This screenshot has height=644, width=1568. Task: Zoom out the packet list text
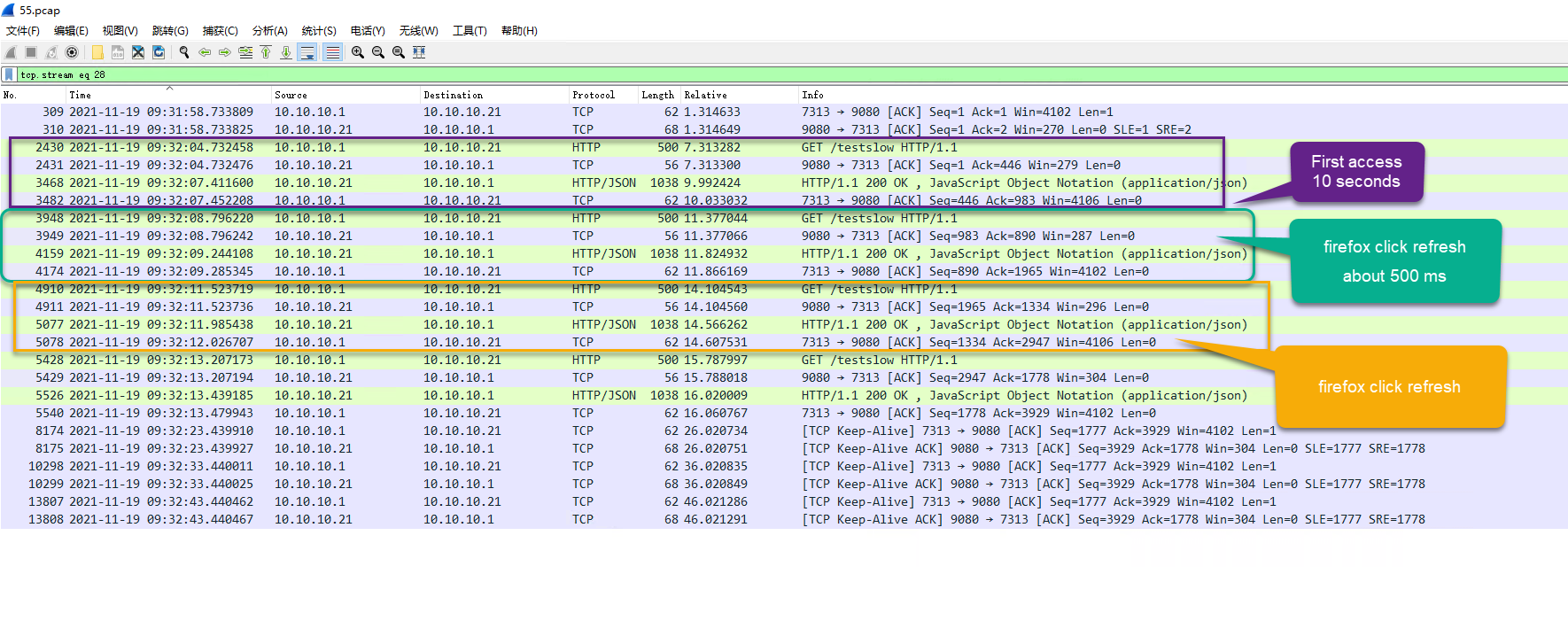tap(378, 52)
